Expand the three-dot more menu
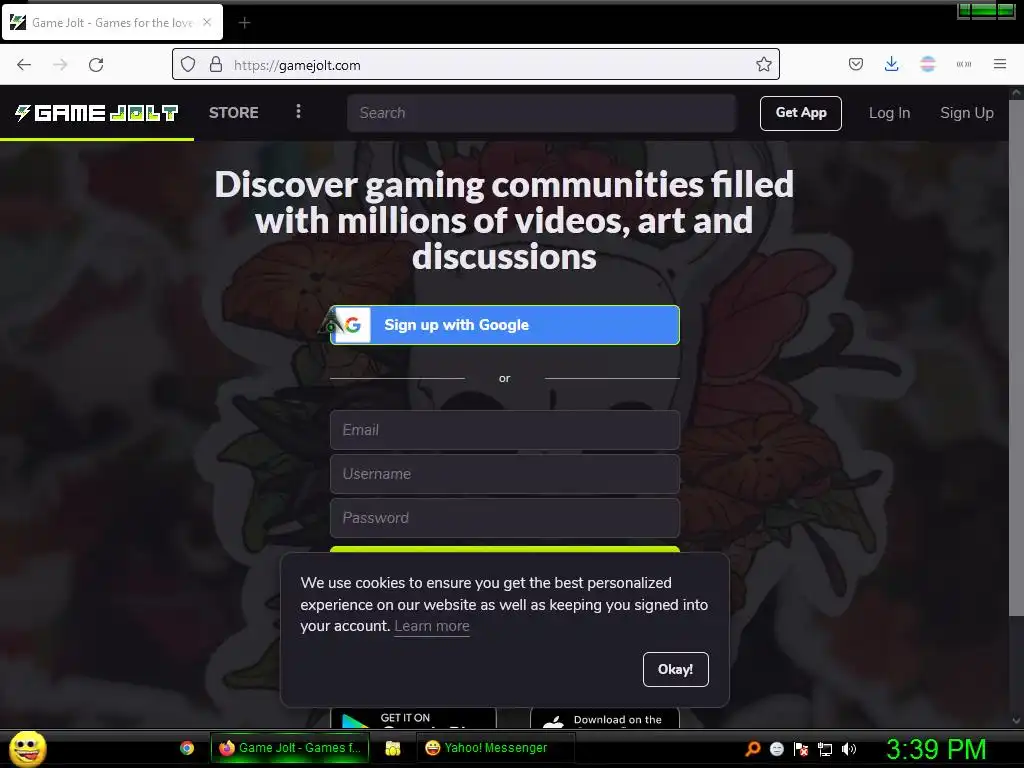1024x768 pixels. click(x=298, y=112)
